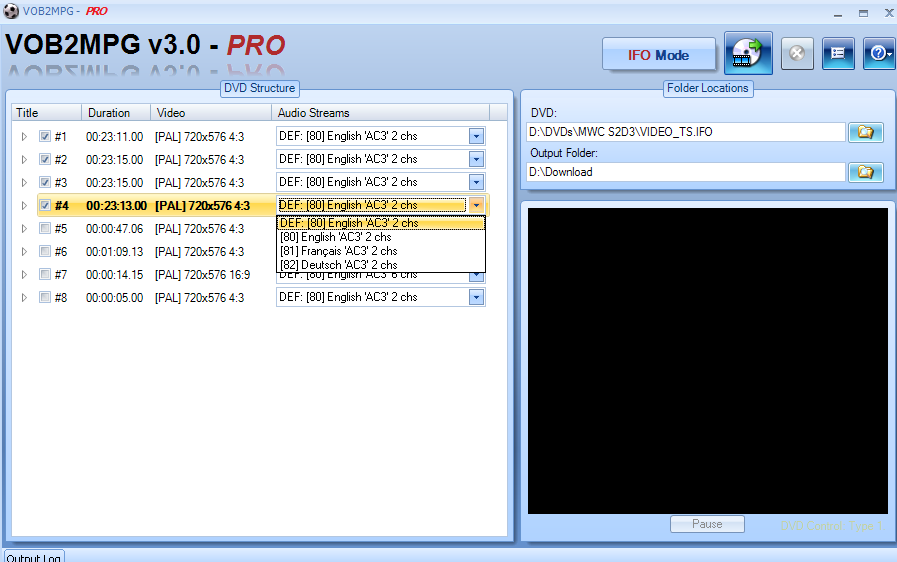Click the cancel X toolbar icon
This screenshot has height=562, width=897.
[x=797, y=54]
